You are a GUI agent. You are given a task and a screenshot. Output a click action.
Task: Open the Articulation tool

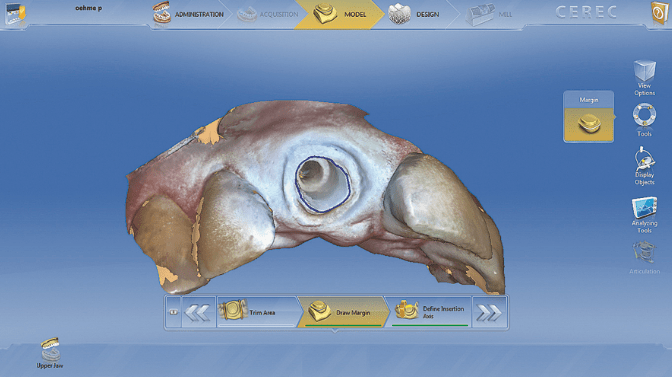click(x=644, y=257)
